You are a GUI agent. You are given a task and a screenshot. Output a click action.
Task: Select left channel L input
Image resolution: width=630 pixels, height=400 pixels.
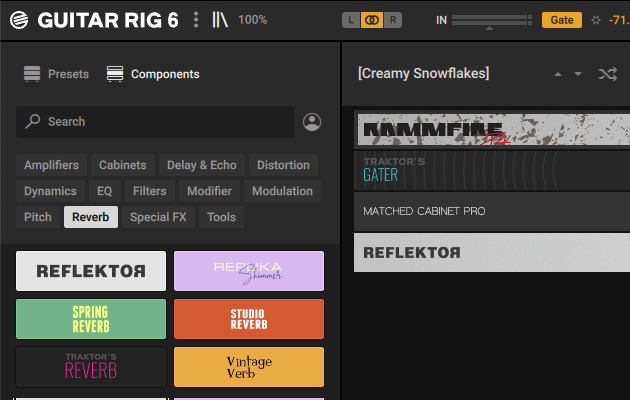point(351,20)
